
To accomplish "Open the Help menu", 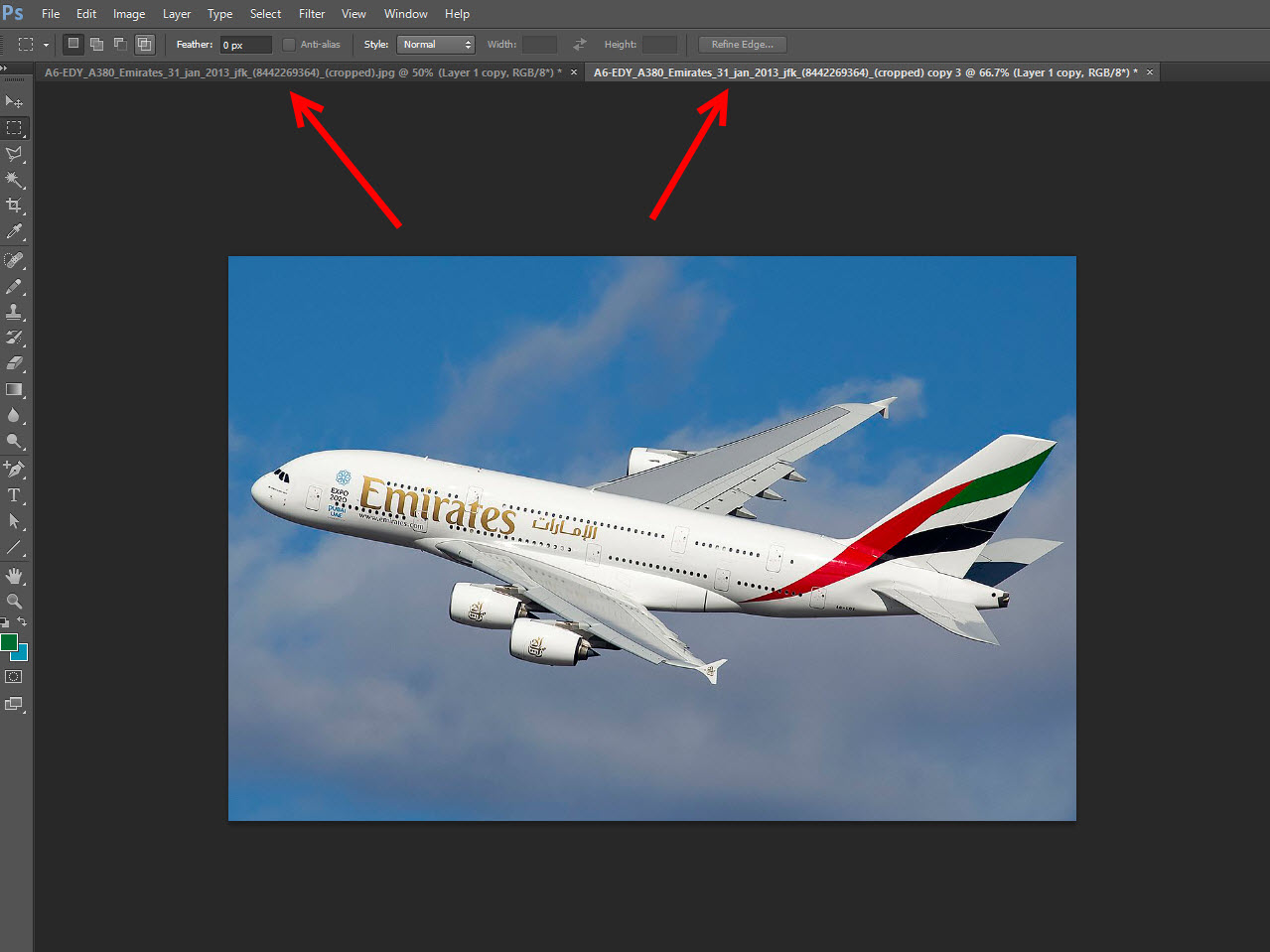I will click(457, 14).
